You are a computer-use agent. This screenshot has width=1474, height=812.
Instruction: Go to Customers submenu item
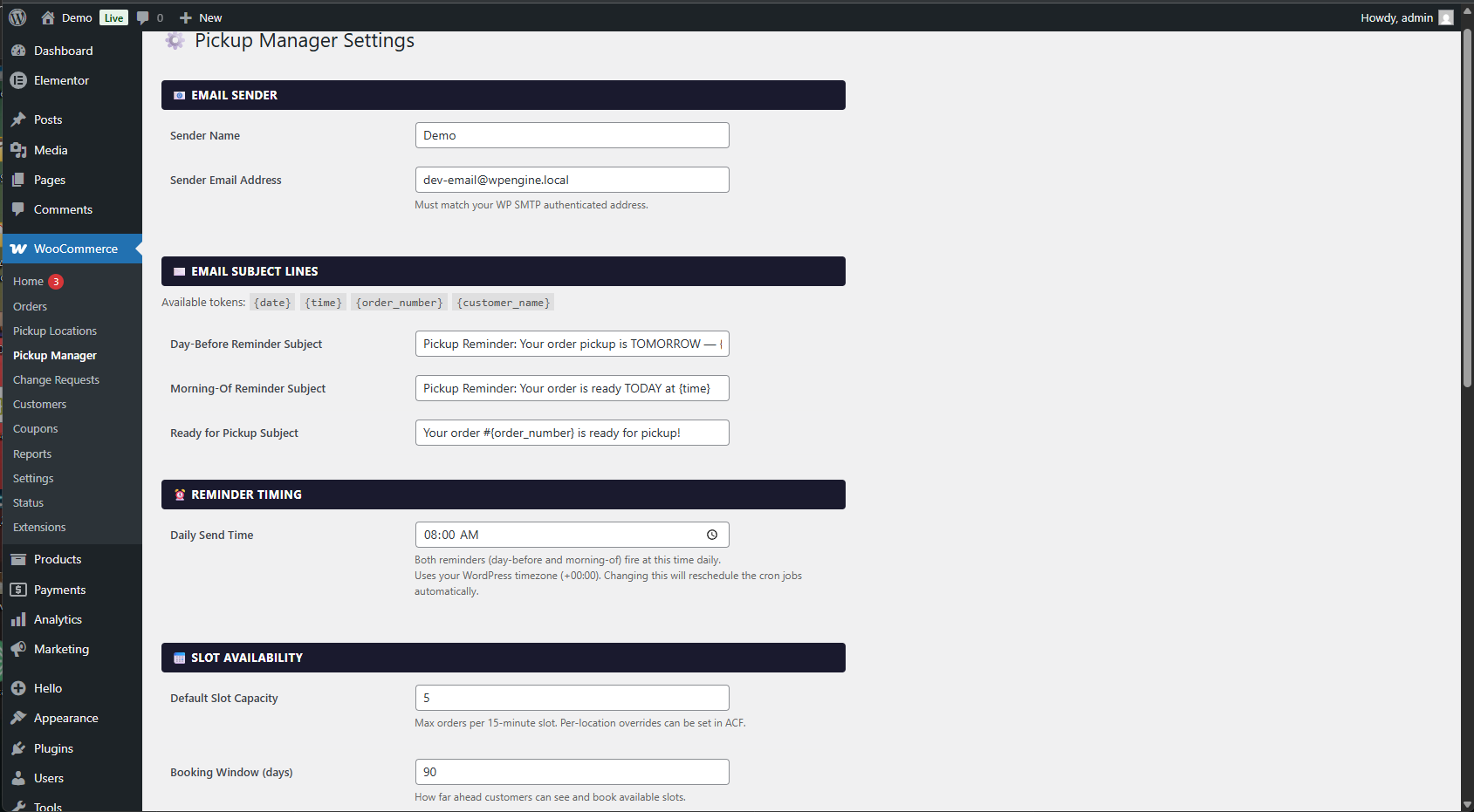(x=40, y=404)
